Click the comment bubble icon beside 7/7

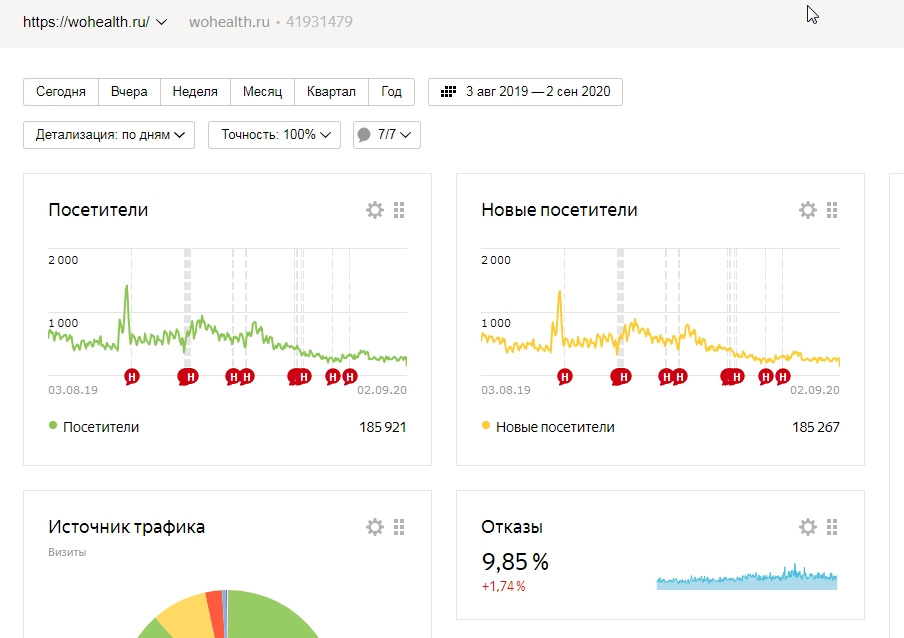[x=364, y=135]
